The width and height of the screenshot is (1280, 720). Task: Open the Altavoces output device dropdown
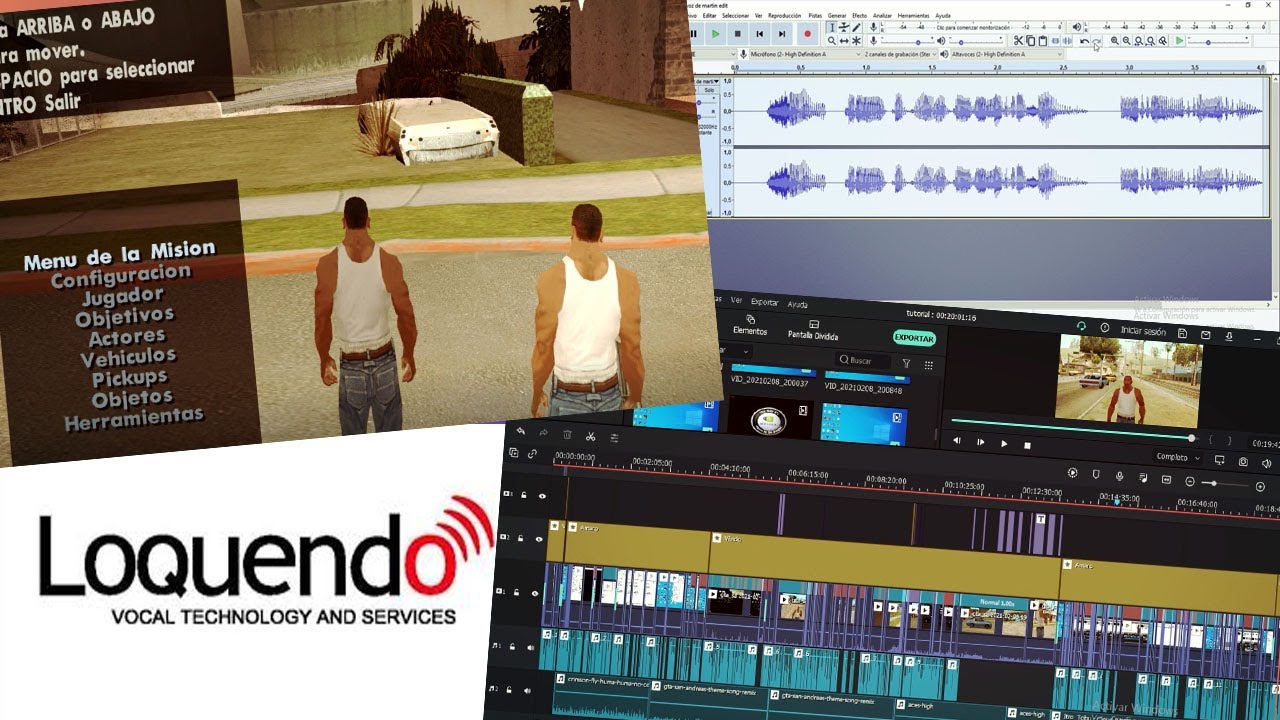point(1005,54)
